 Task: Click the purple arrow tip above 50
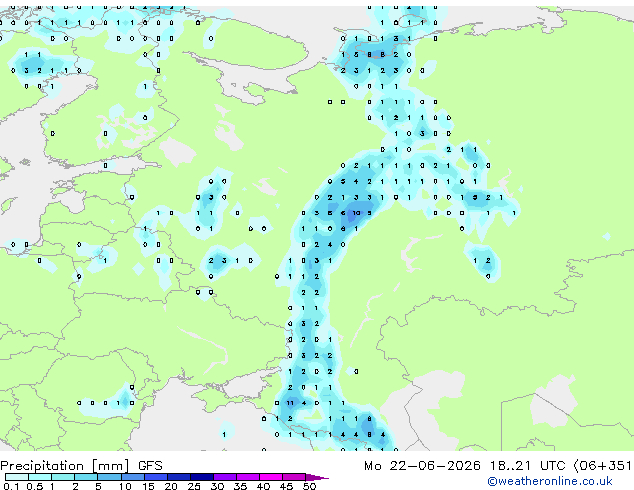[x=317, y=477]
